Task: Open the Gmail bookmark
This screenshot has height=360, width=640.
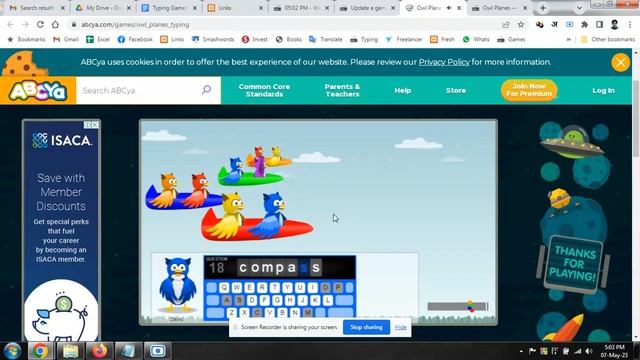Action: [66, 39]
